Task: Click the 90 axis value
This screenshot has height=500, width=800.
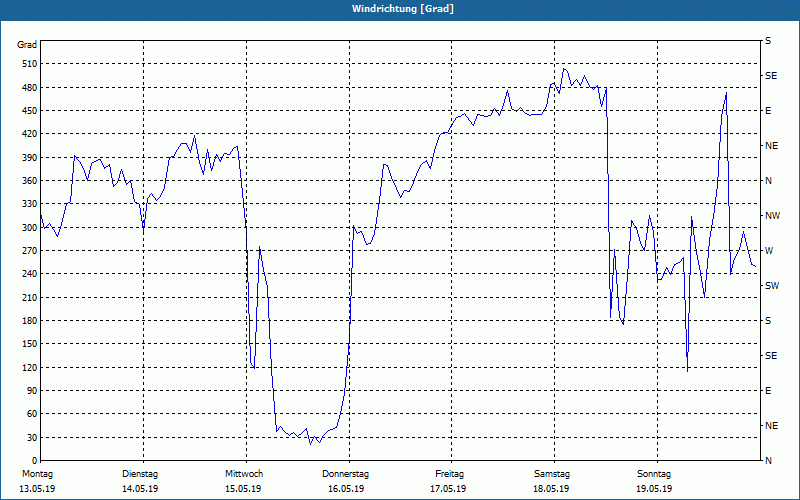Action: point(32,390)
